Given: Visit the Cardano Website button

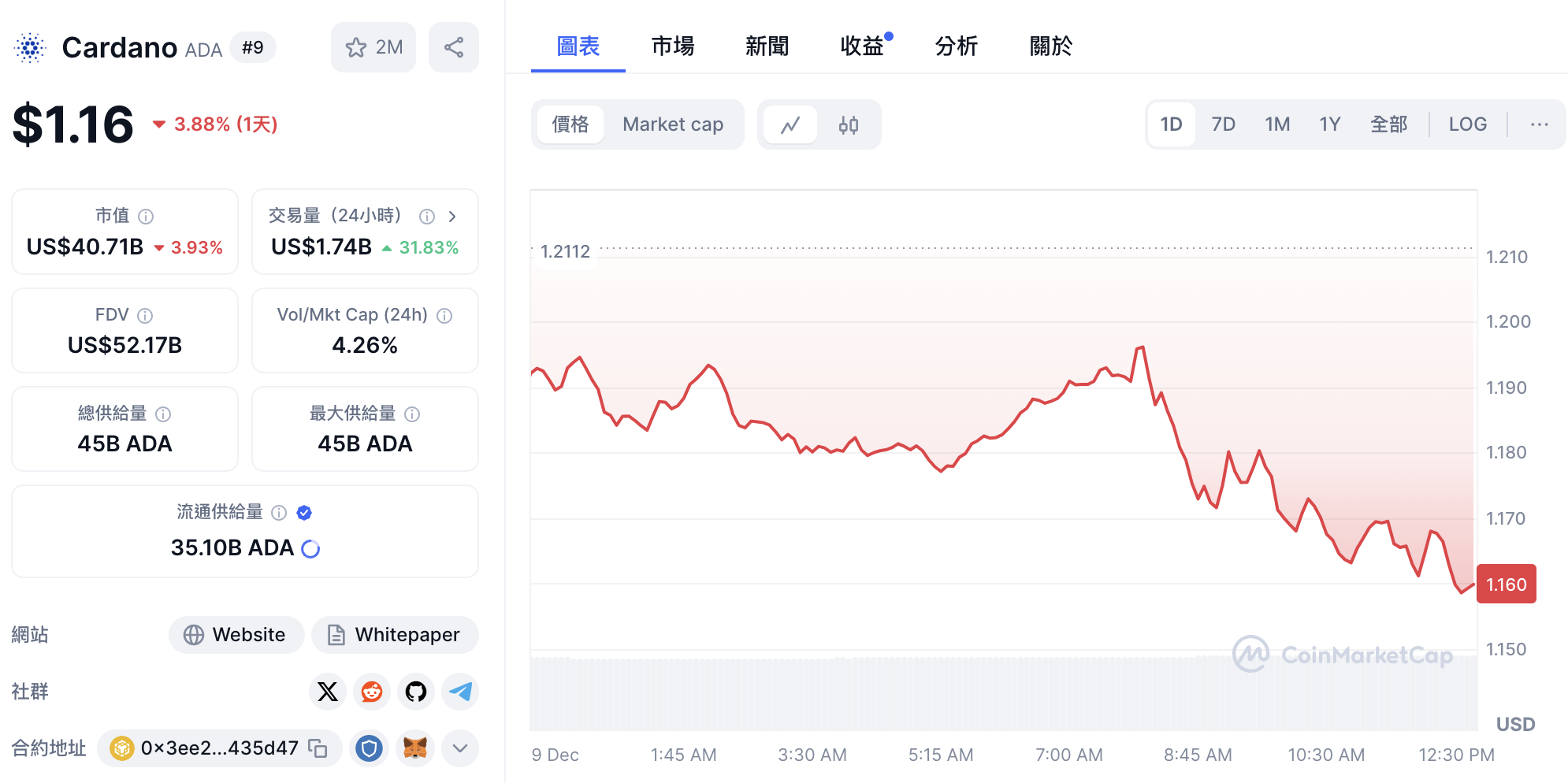Looking at the screenshot, I should click(236, 634).
